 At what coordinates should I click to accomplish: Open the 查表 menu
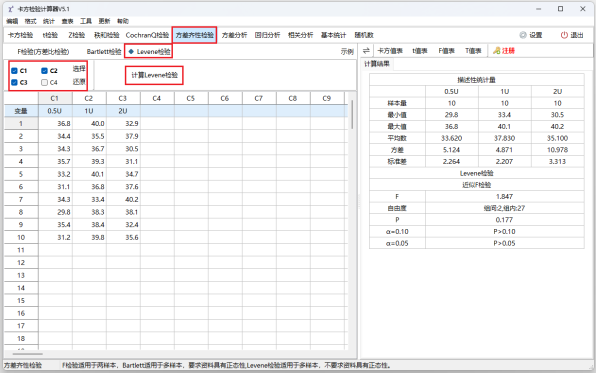[67, 21]
